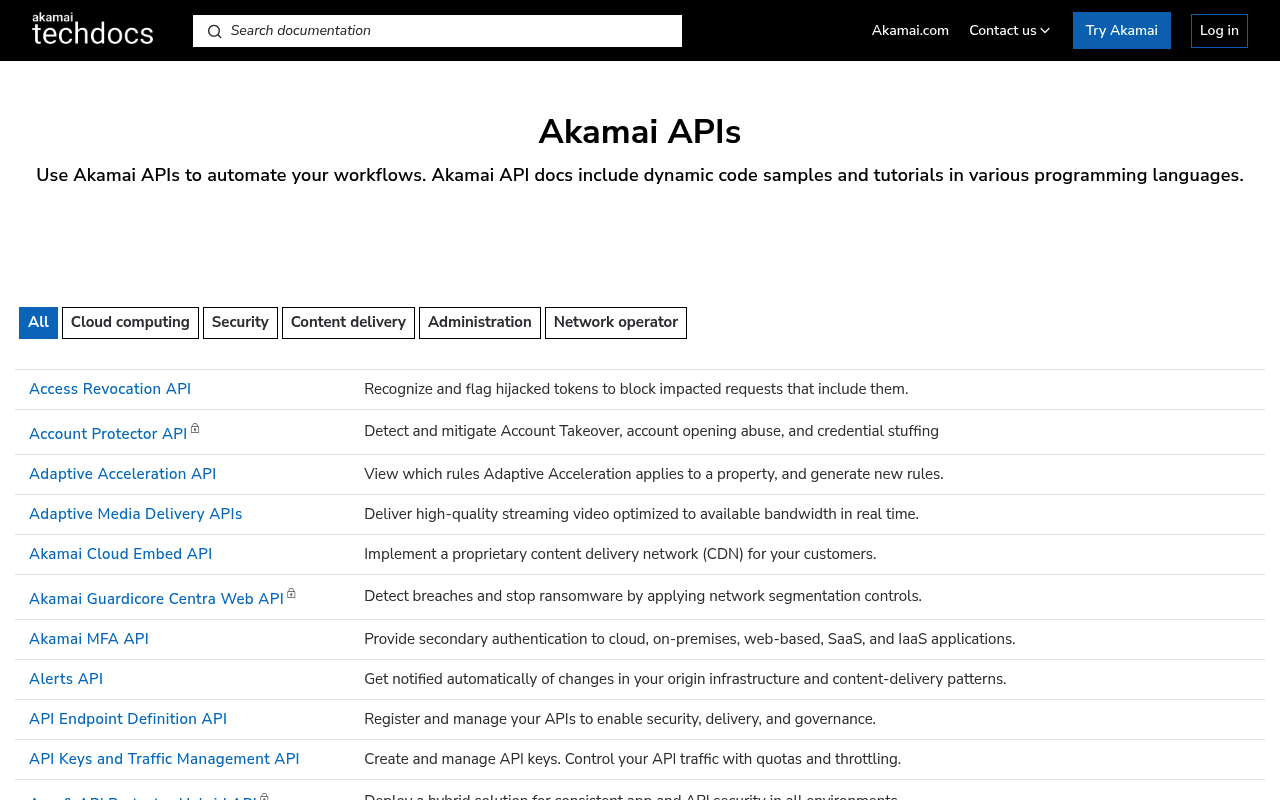Click description 'View which rules Adaptive Acceleration applies'
Image resolution: width=1280 pixels, height=800 pixels.
tap(653, 474)
